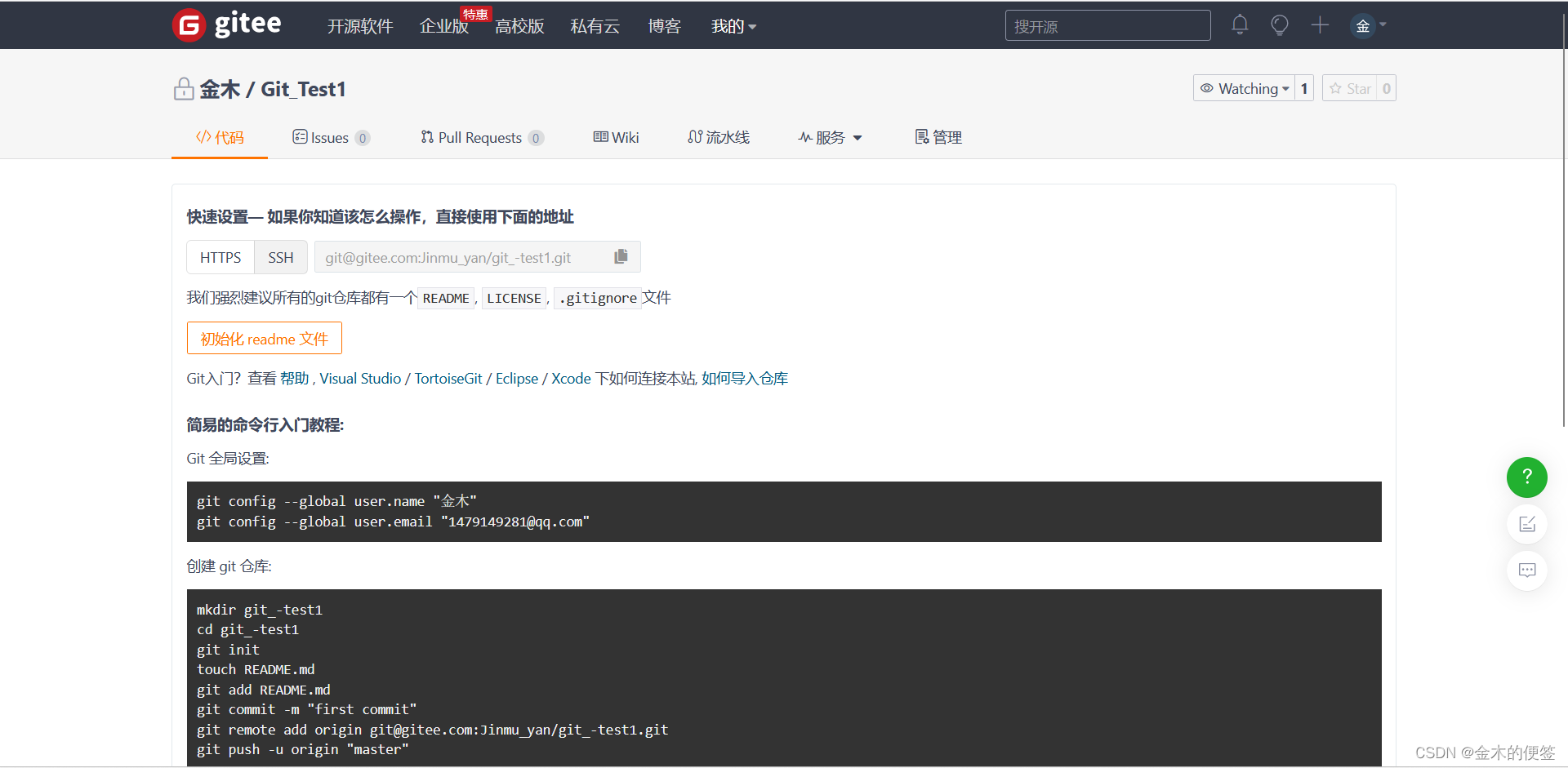The image size is (1568, 768).
Task: Click the floating edit feedback icon
Action: (x=1526, y=524)
